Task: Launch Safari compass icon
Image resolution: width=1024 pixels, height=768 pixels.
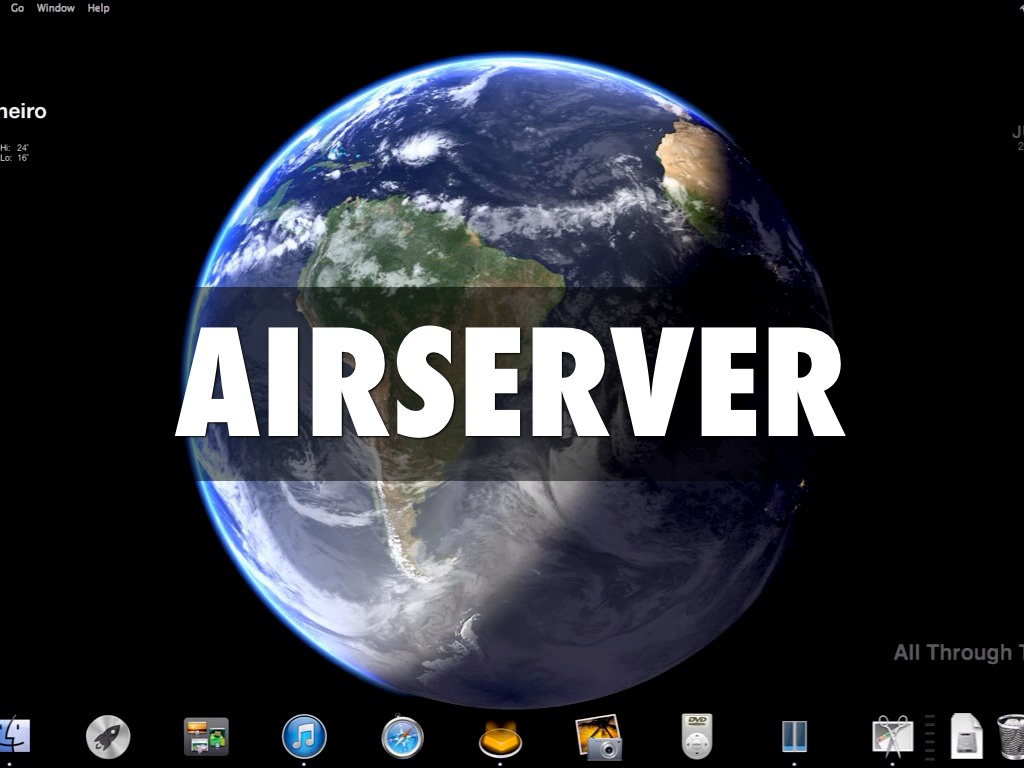Action: 402,737
